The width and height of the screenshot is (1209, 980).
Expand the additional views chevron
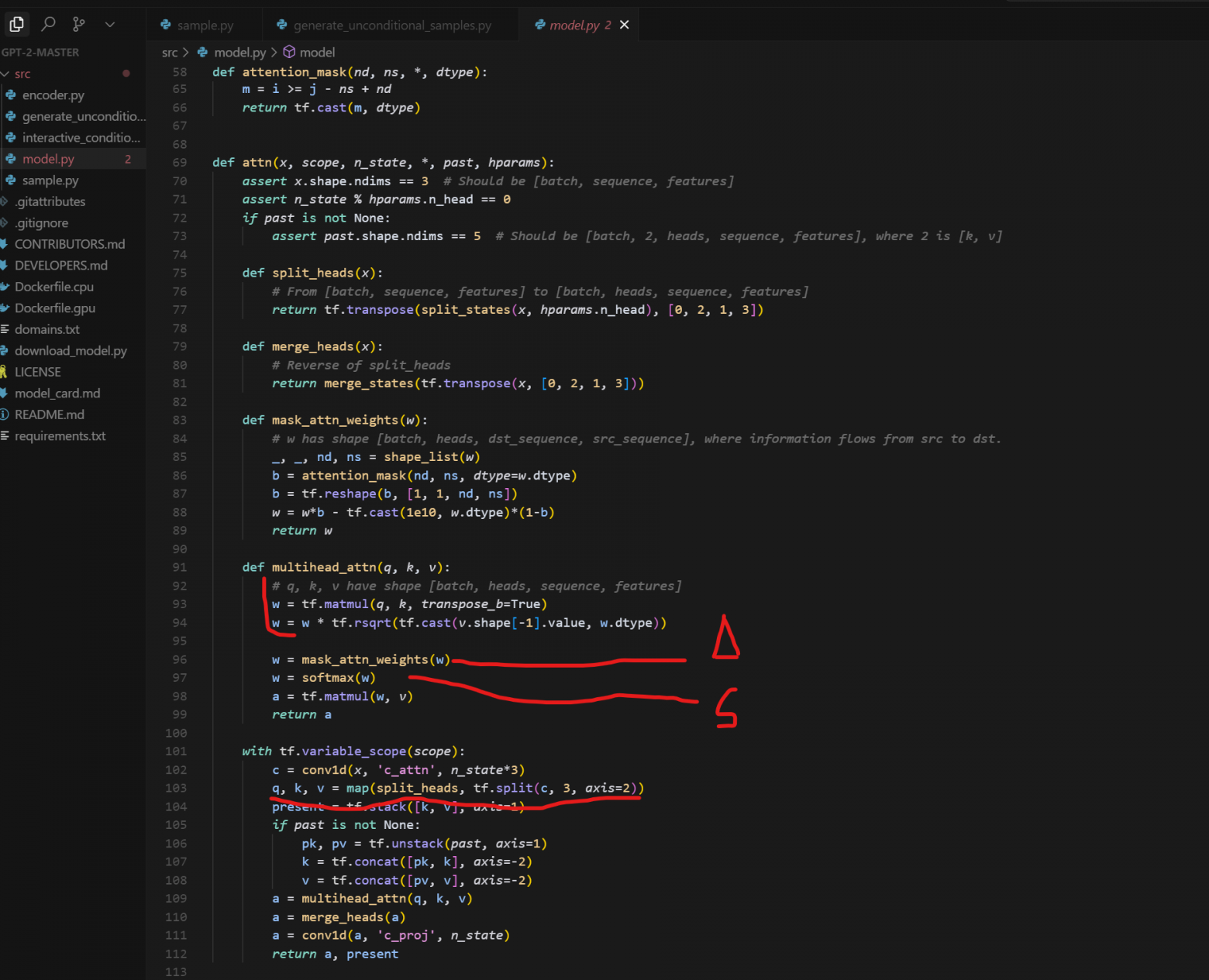pos(110,25)
